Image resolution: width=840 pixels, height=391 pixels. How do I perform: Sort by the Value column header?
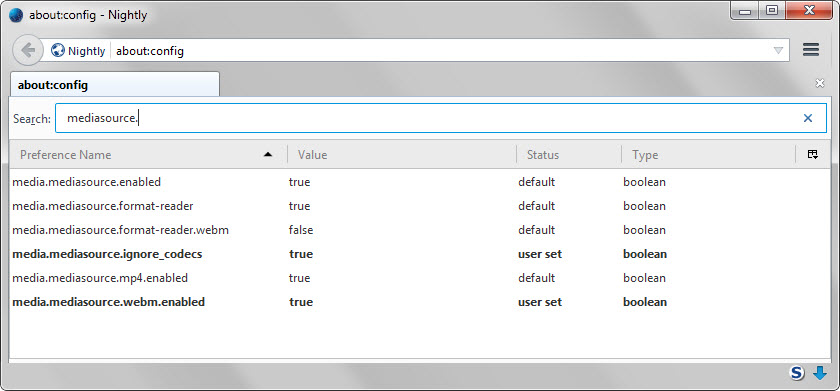[x=402, y=155]
